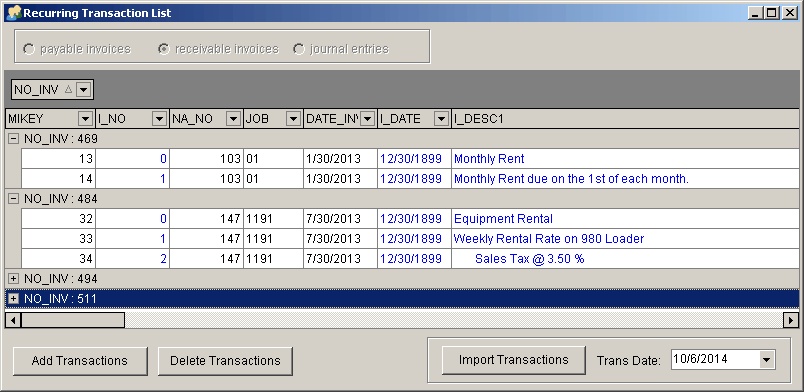Click the NO_INV sort triangle

coord(68,90)
